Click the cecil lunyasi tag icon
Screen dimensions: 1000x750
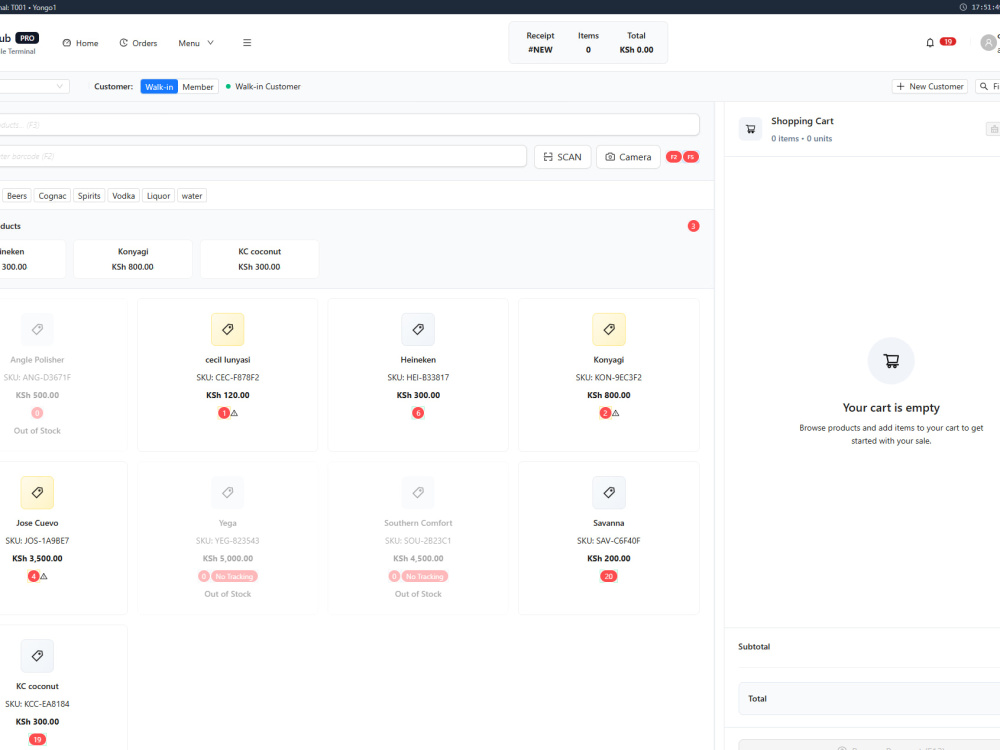(228, 329)
